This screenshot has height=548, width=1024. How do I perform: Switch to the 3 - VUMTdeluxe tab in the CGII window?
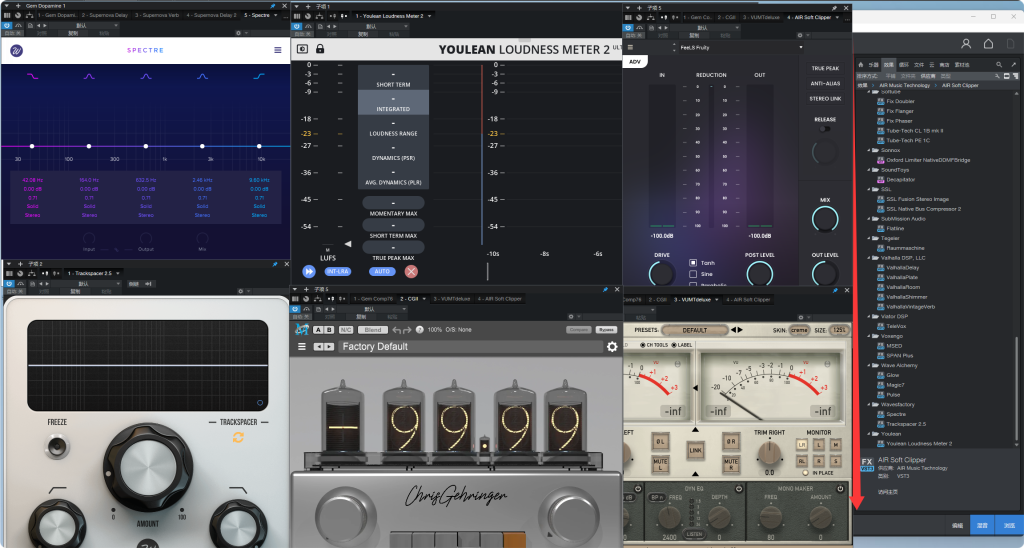coord(451,299)
